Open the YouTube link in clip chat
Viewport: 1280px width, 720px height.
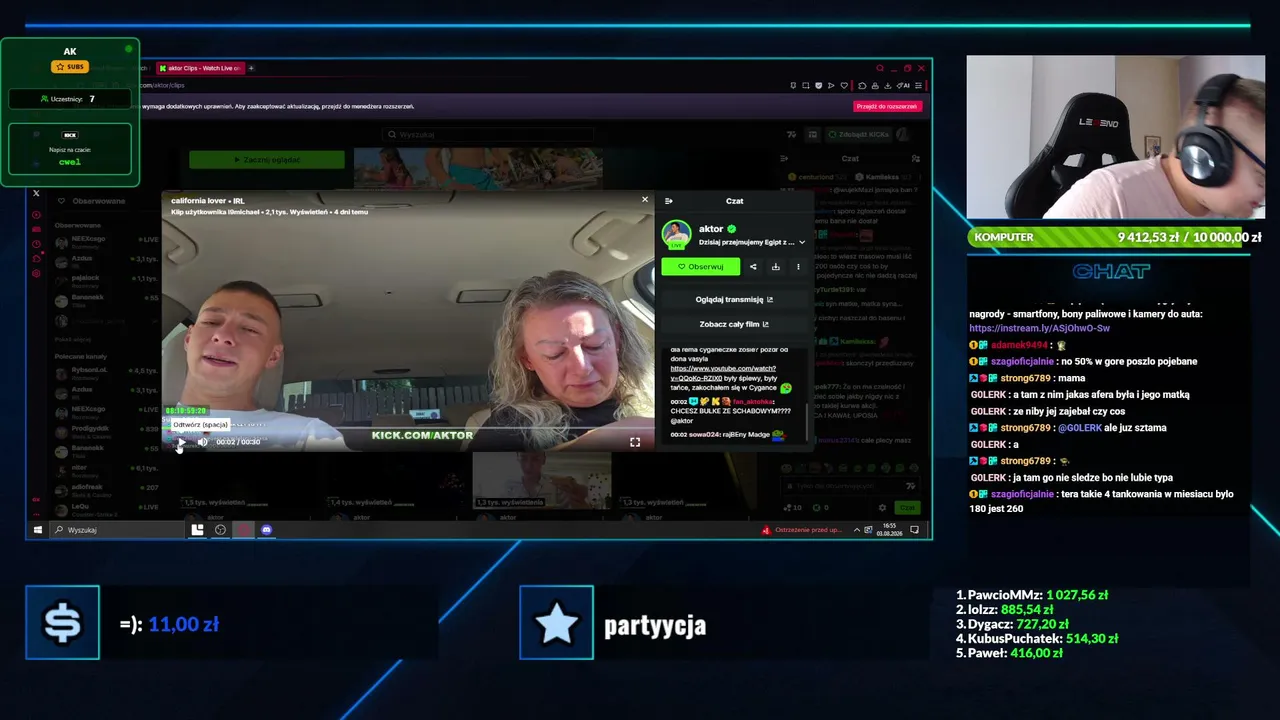pos(722,373)
